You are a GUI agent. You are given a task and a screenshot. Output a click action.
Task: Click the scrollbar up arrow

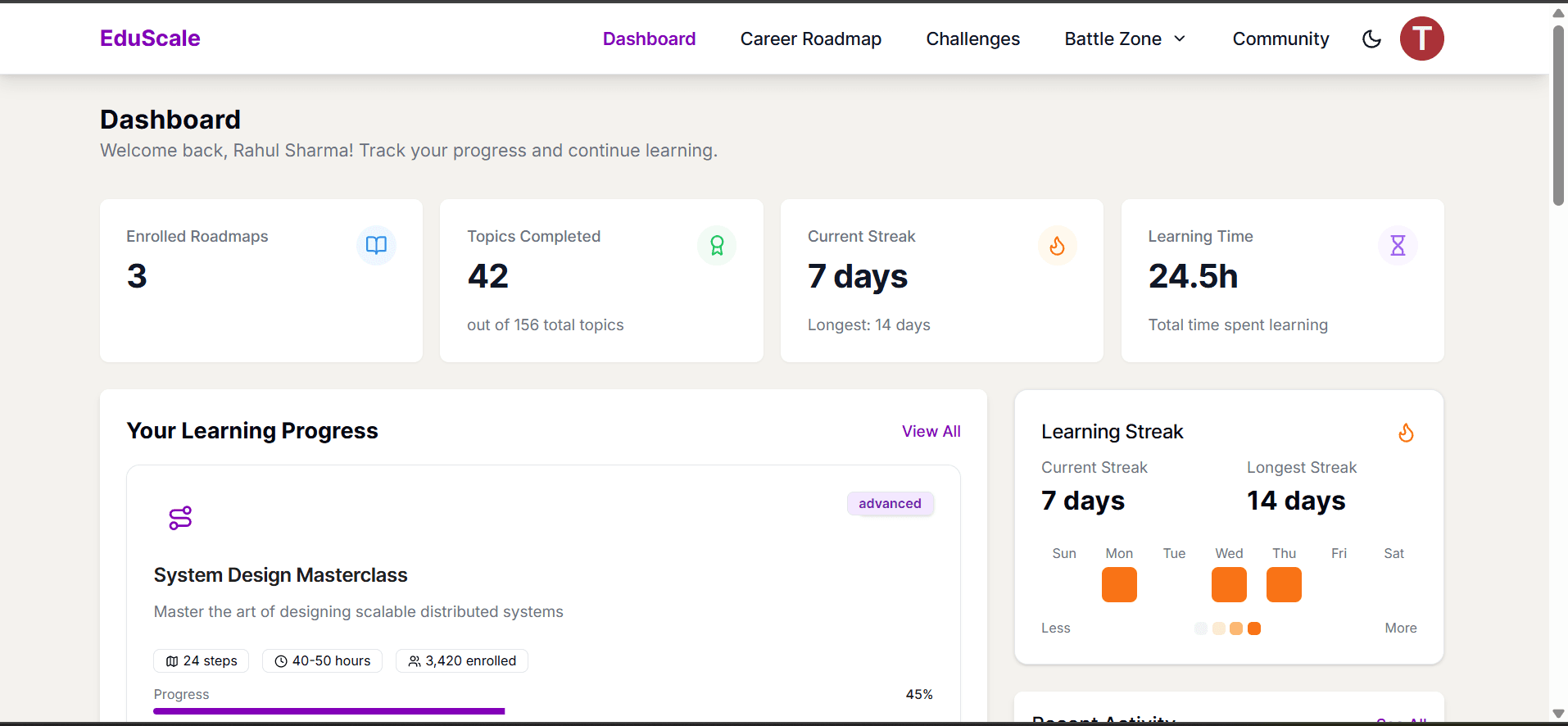click(x=1558, y=12)
